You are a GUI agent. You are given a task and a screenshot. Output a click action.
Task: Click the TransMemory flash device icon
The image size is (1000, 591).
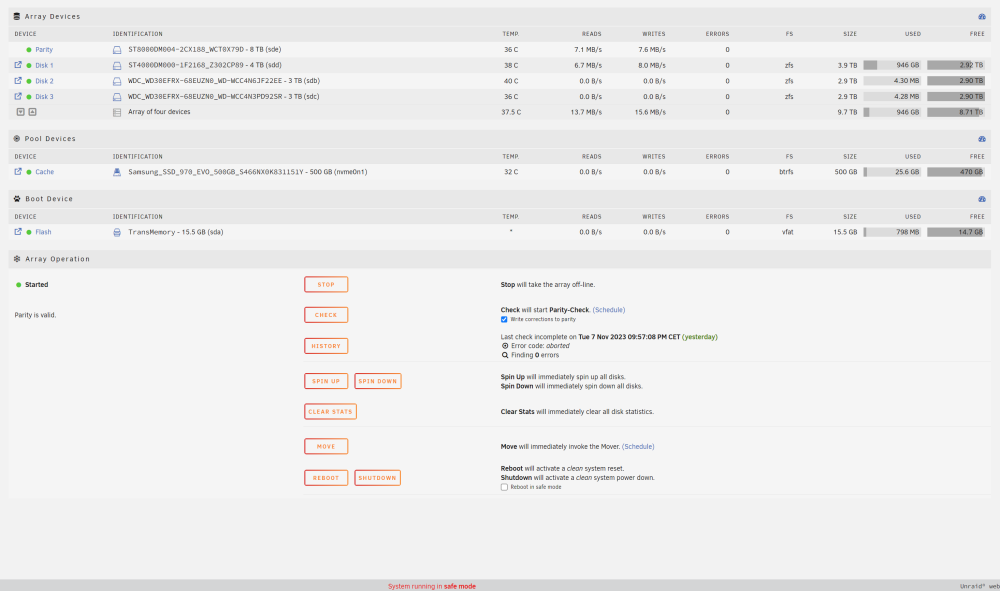pyautogui.click(x=117, y=232)
